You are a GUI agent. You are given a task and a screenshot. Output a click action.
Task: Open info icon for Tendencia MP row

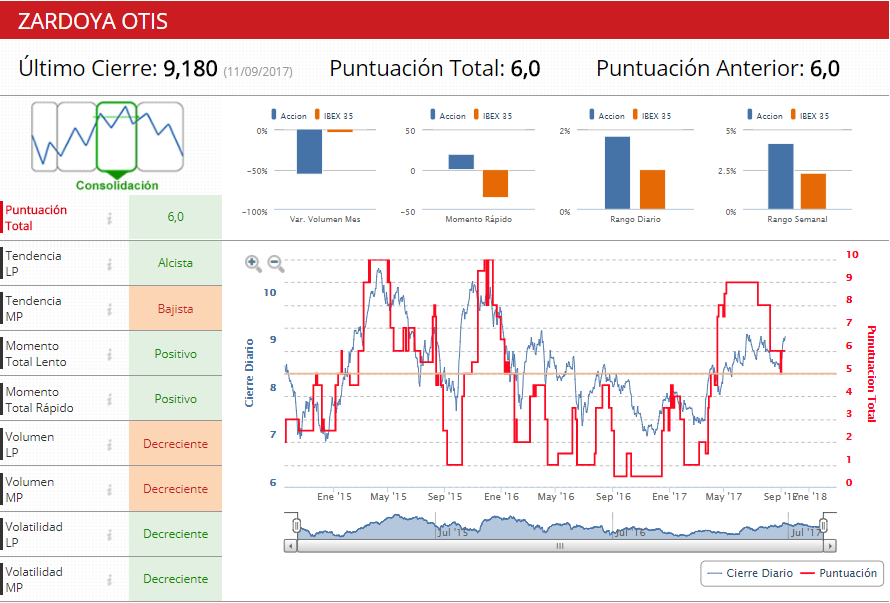(110, 309)
